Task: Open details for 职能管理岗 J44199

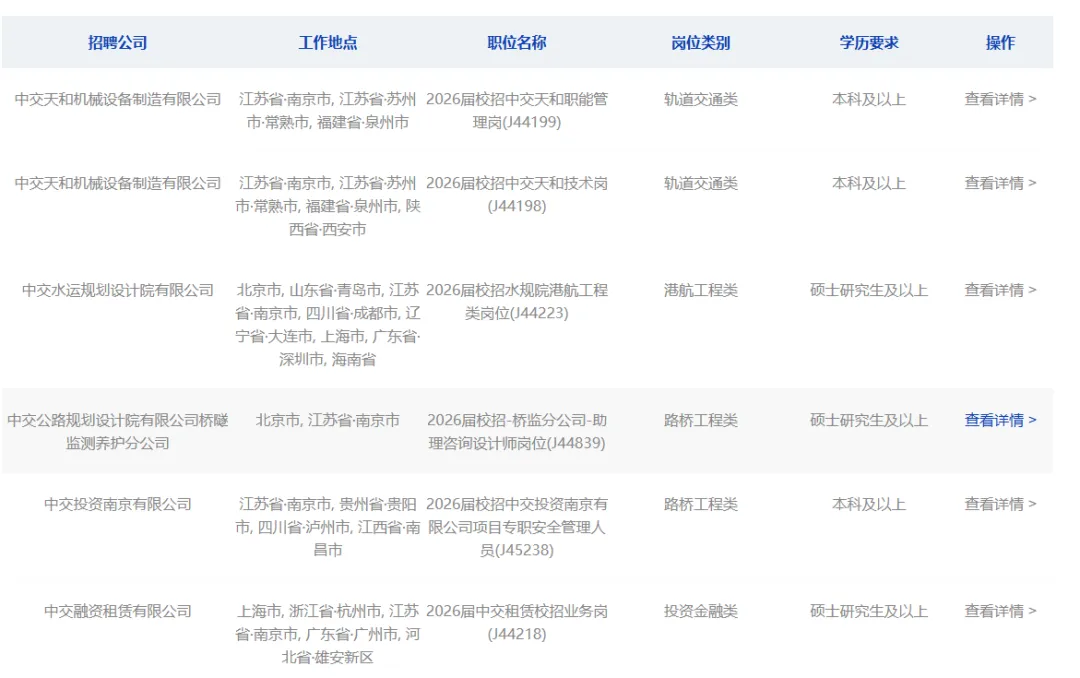Action: (1000, 99)
